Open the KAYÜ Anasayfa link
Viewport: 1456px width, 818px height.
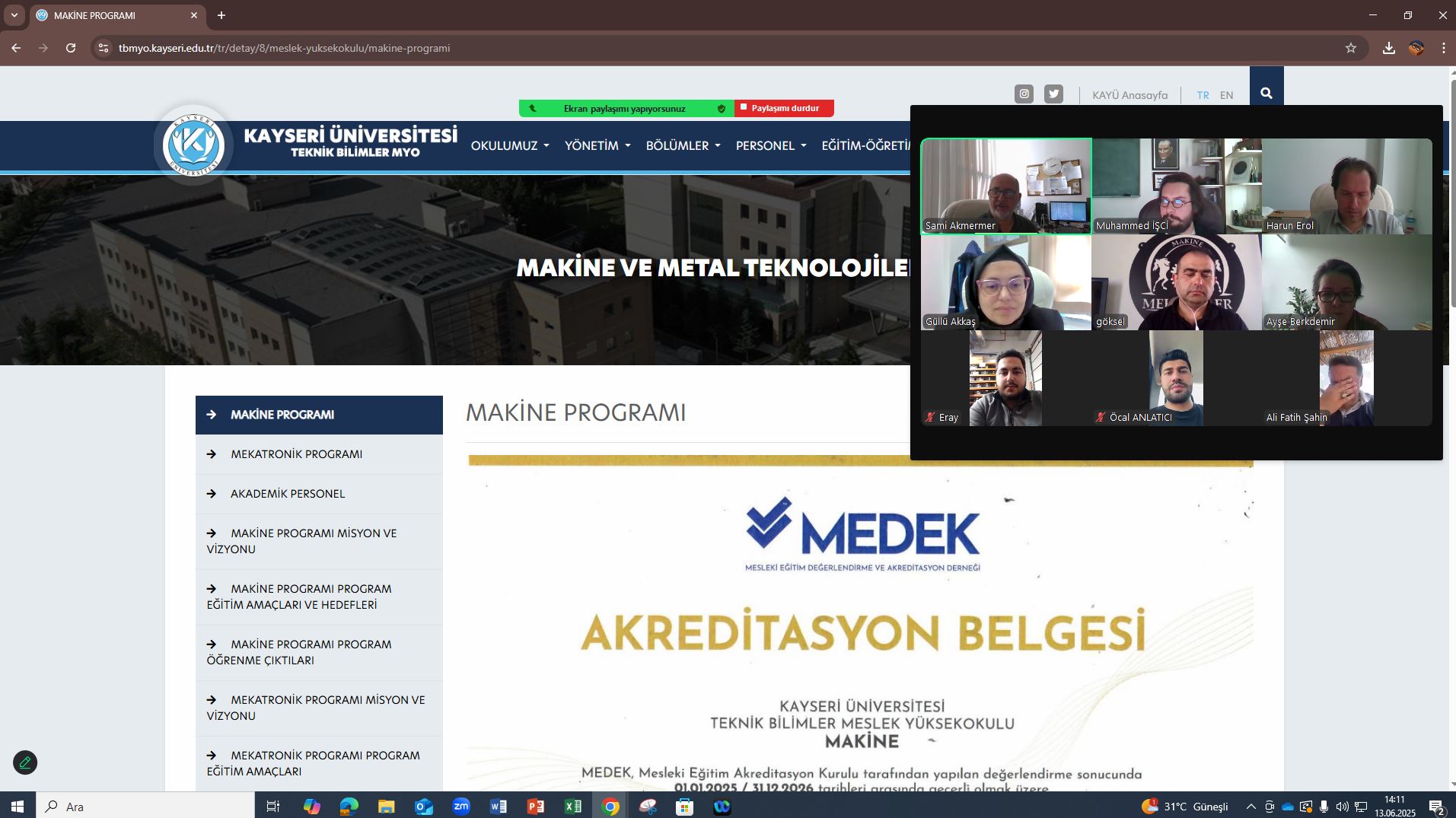[x=1129, y=95]
